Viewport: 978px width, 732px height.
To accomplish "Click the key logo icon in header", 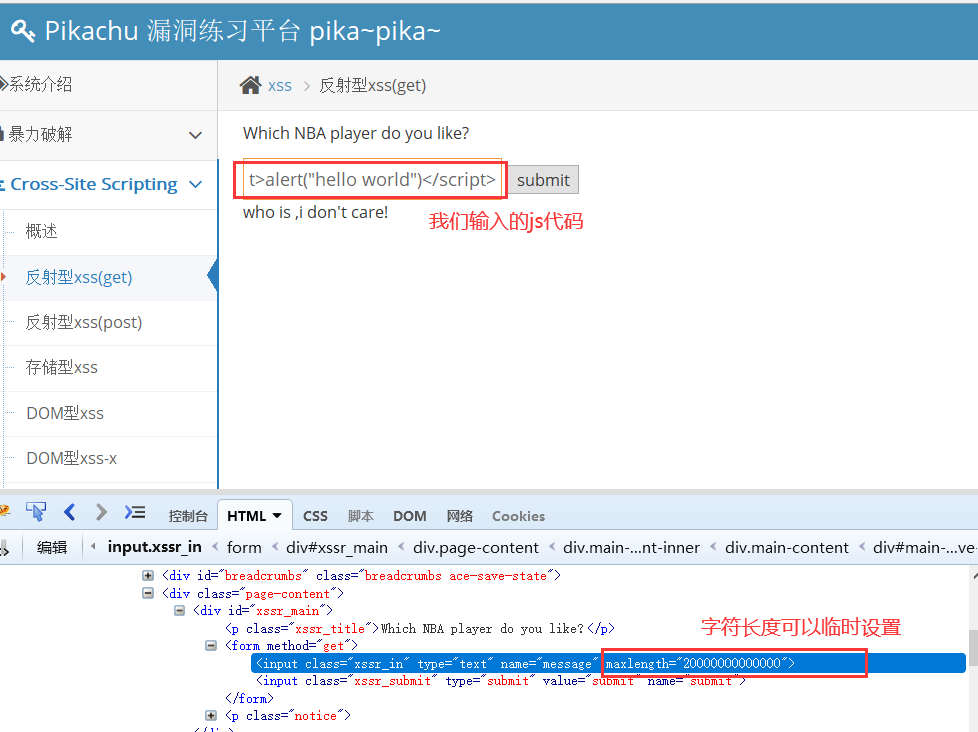I will (23, 31).
